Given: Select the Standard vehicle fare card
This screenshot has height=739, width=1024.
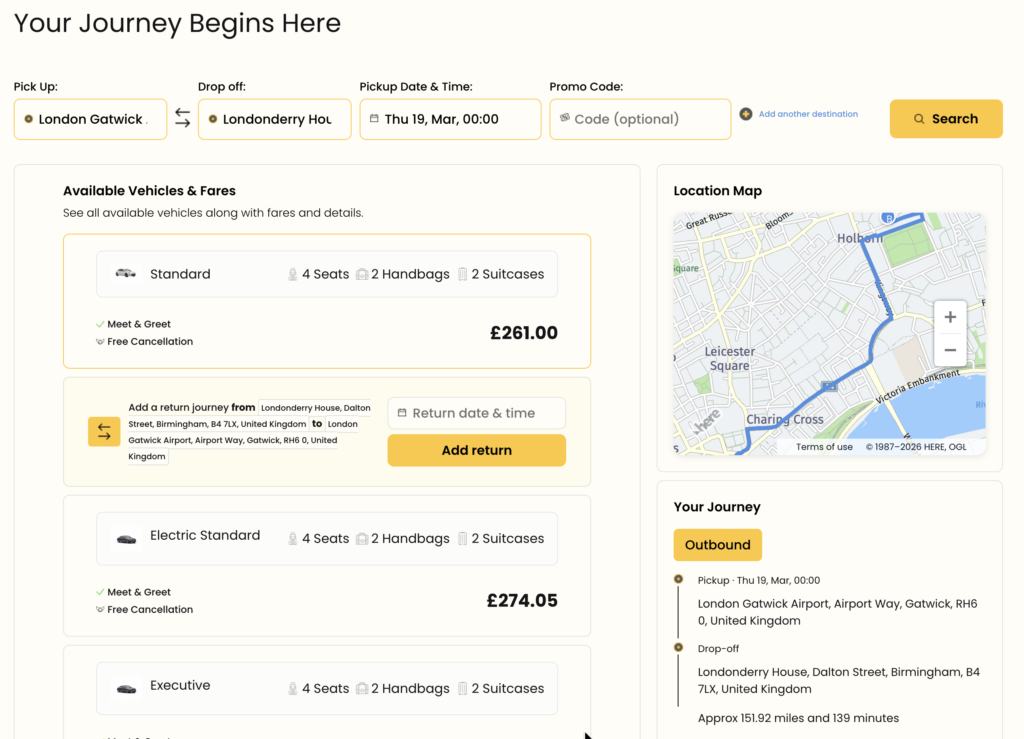Looking at the screenshot, I should (327, 302).
